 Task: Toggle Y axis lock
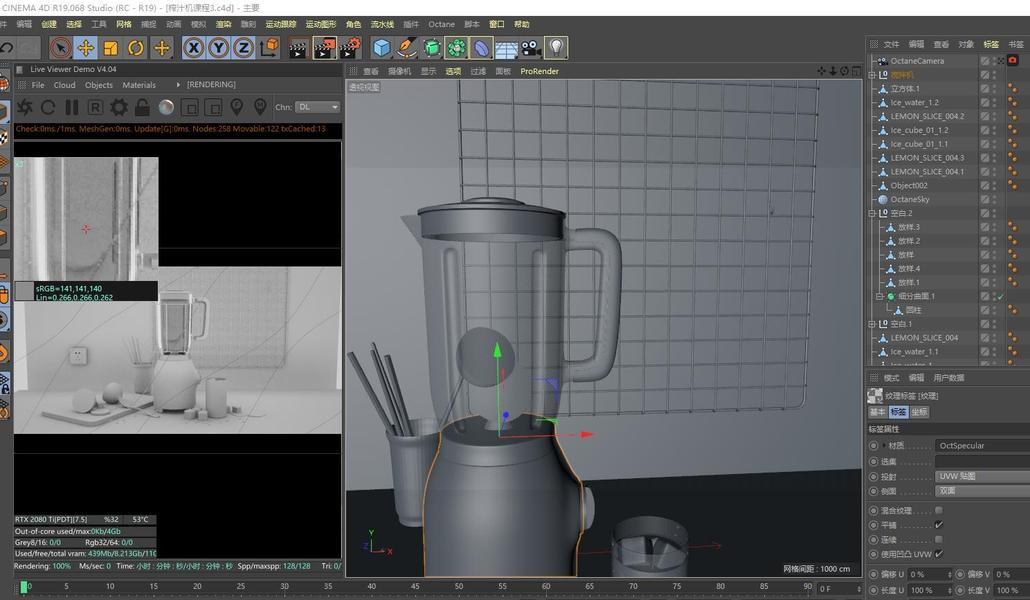click(219, 48)
